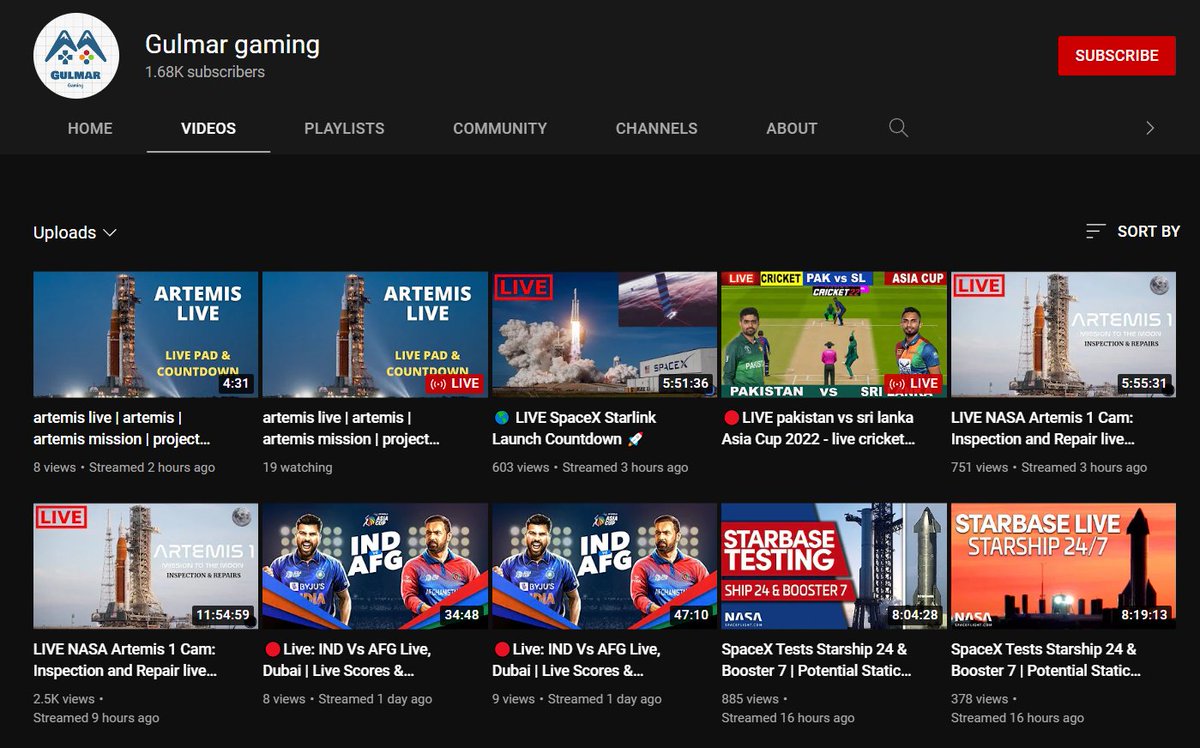The width and height of the screenshot is (1200, 748).
Task: Go to the HOME tab
Action: pos(90,128)
